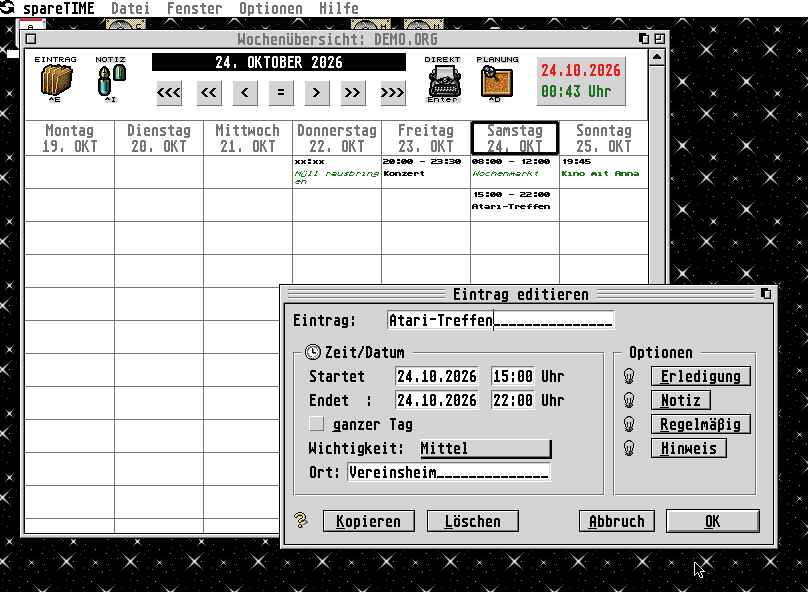808x592 pixels.
Task: Click the Kopieren button
Action: pyautogui.click(x=368, y=521)
